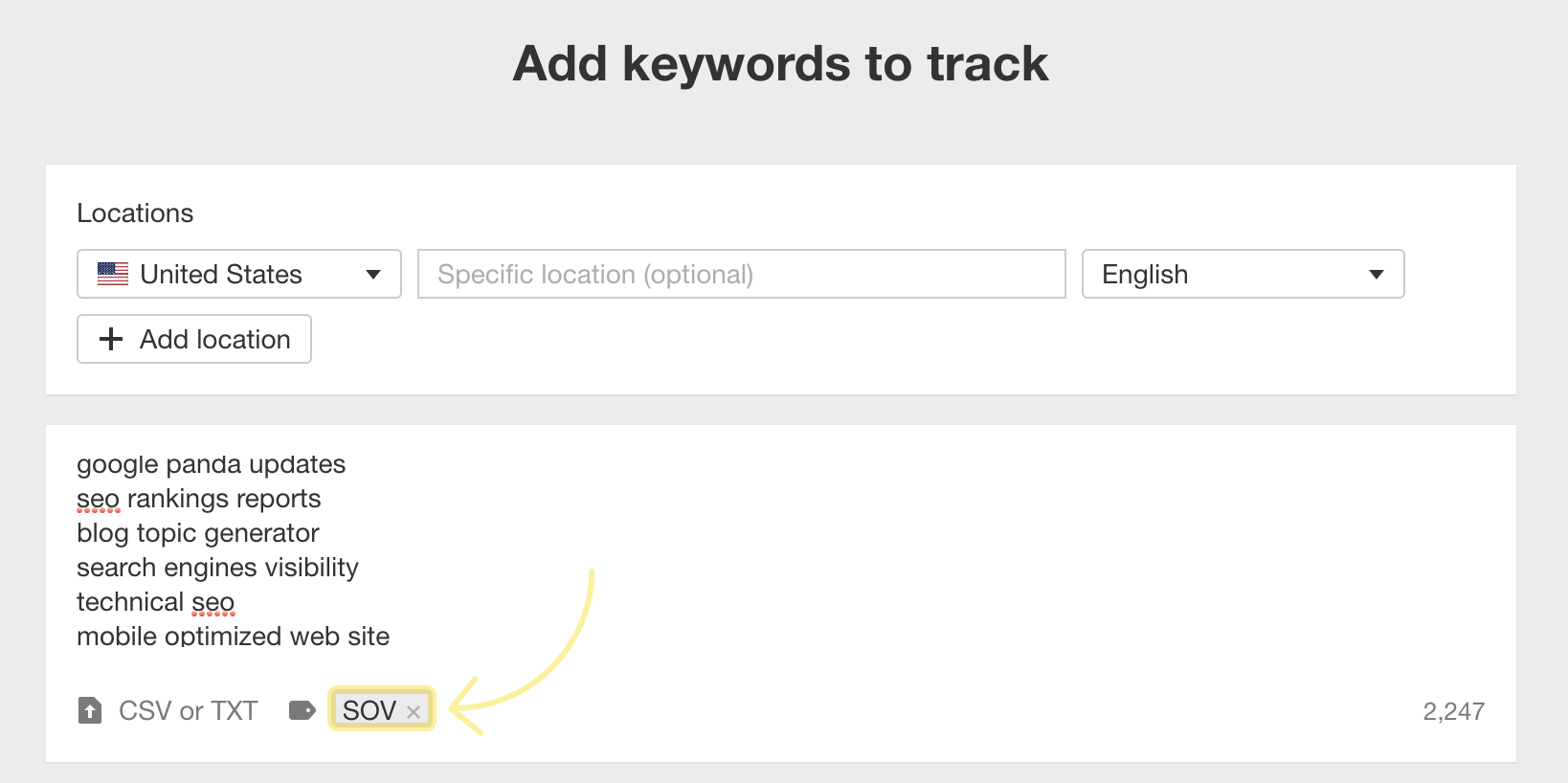
Task: Select the SOV tag chip
Action: [x=370, y=710]
